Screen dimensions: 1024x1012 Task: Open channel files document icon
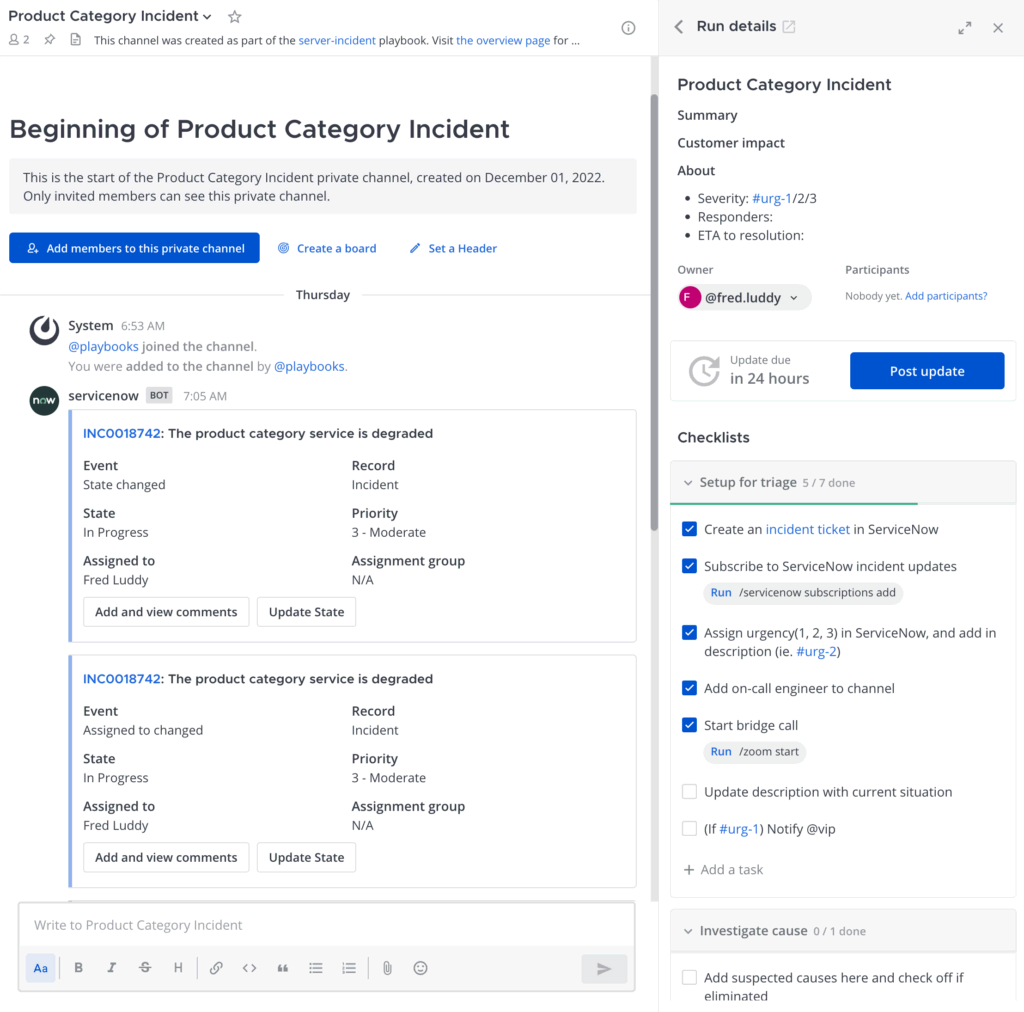[76, 40]
